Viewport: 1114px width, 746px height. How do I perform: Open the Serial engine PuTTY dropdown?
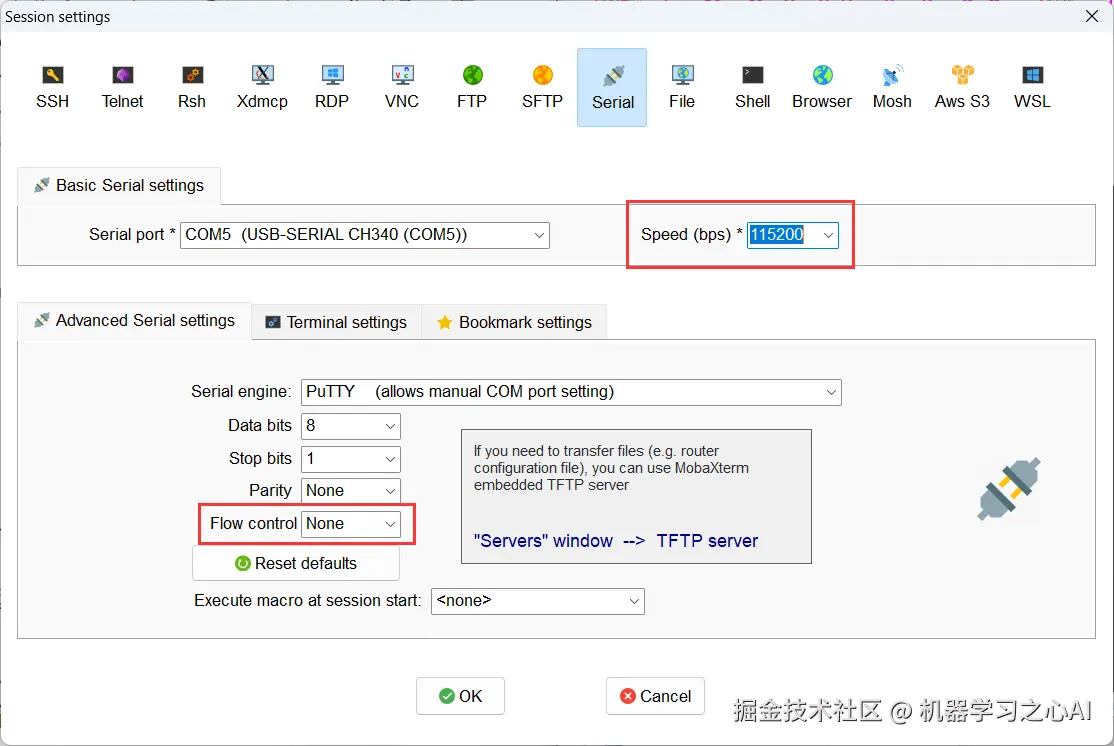pyautogui.click(x=571, y=392)
